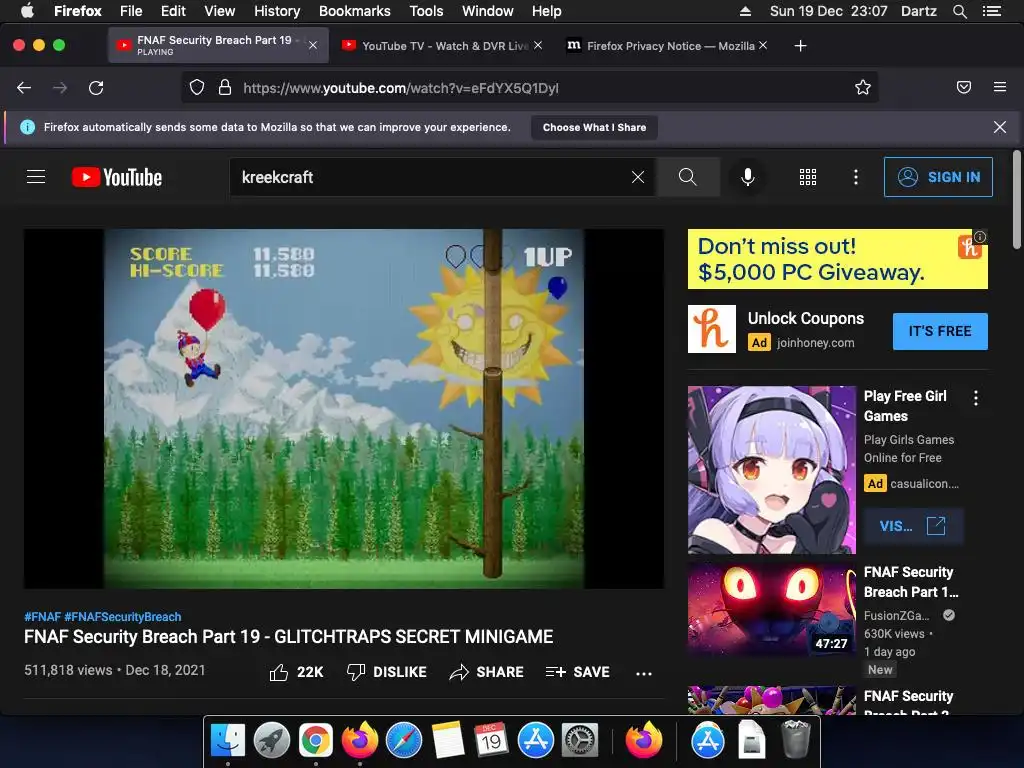Image resolution: width=1024 pixels, height=768 pixels.
Task: Open the tracking protection shield icon
Action: point(197,88)
